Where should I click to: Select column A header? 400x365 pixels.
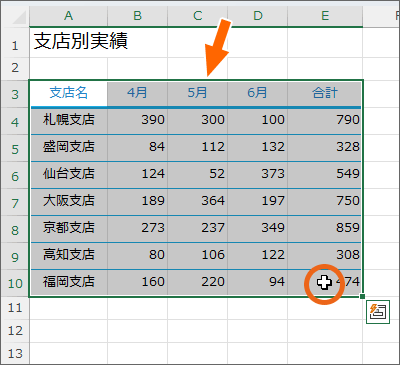click(x=68, y=15)
